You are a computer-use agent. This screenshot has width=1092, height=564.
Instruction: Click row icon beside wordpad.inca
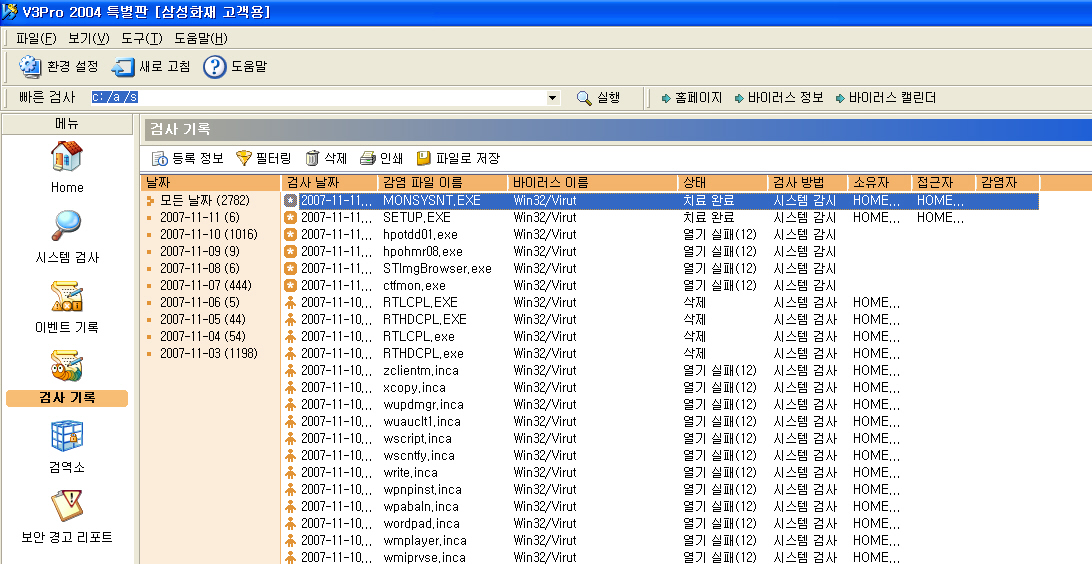[x=290, y=524]
